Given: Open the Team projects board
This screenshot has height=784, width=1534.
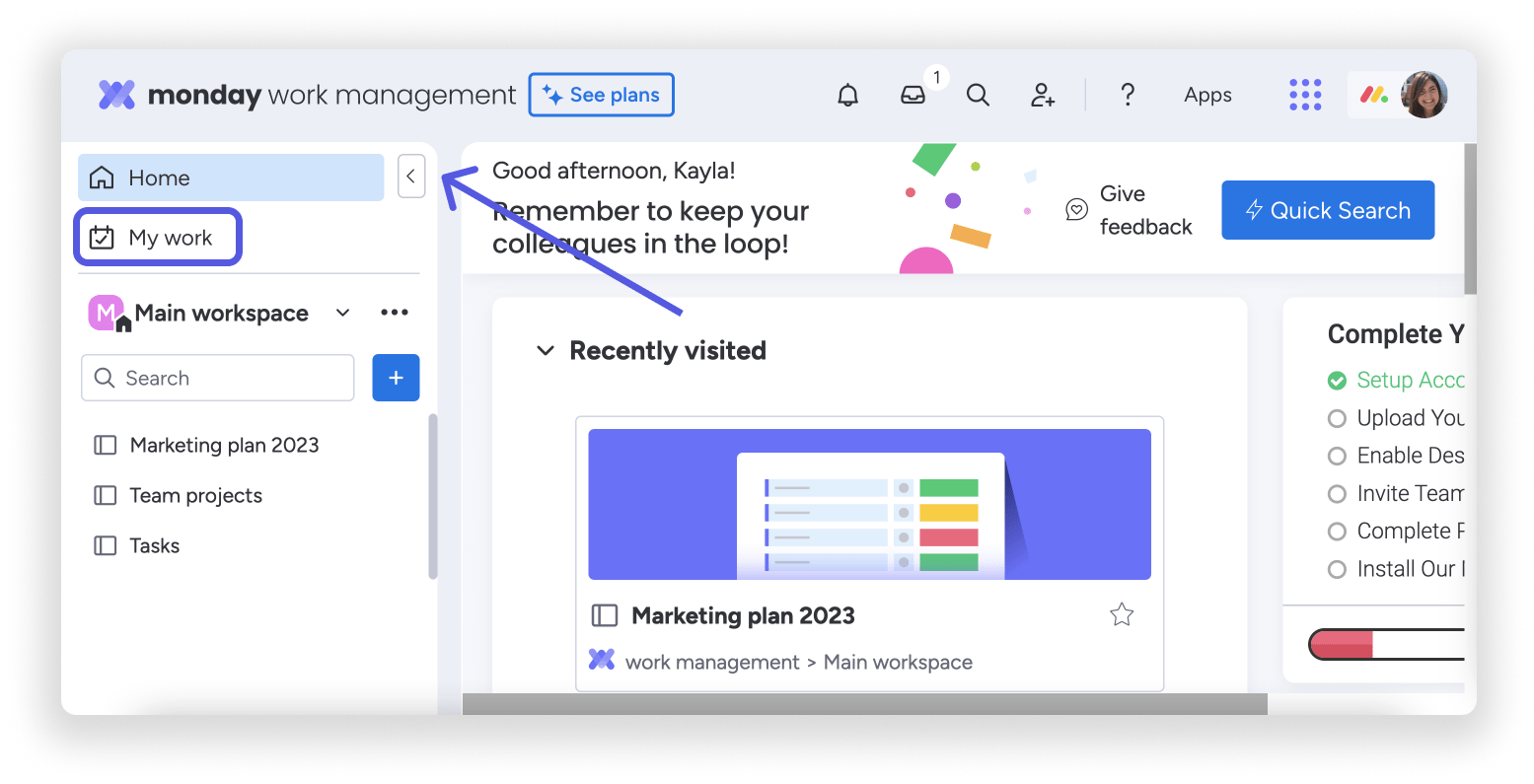Looking at the screenshot, I should click(195, 495).
